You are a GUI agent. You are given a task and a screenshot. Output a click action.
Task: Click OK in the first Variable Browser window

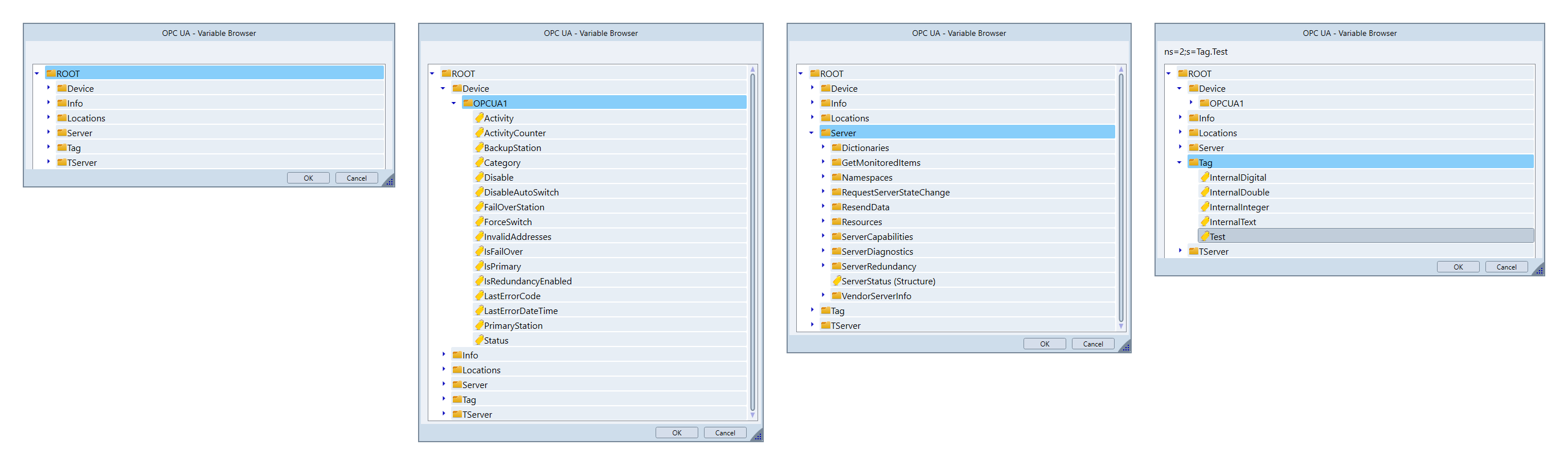click(308, 178)
